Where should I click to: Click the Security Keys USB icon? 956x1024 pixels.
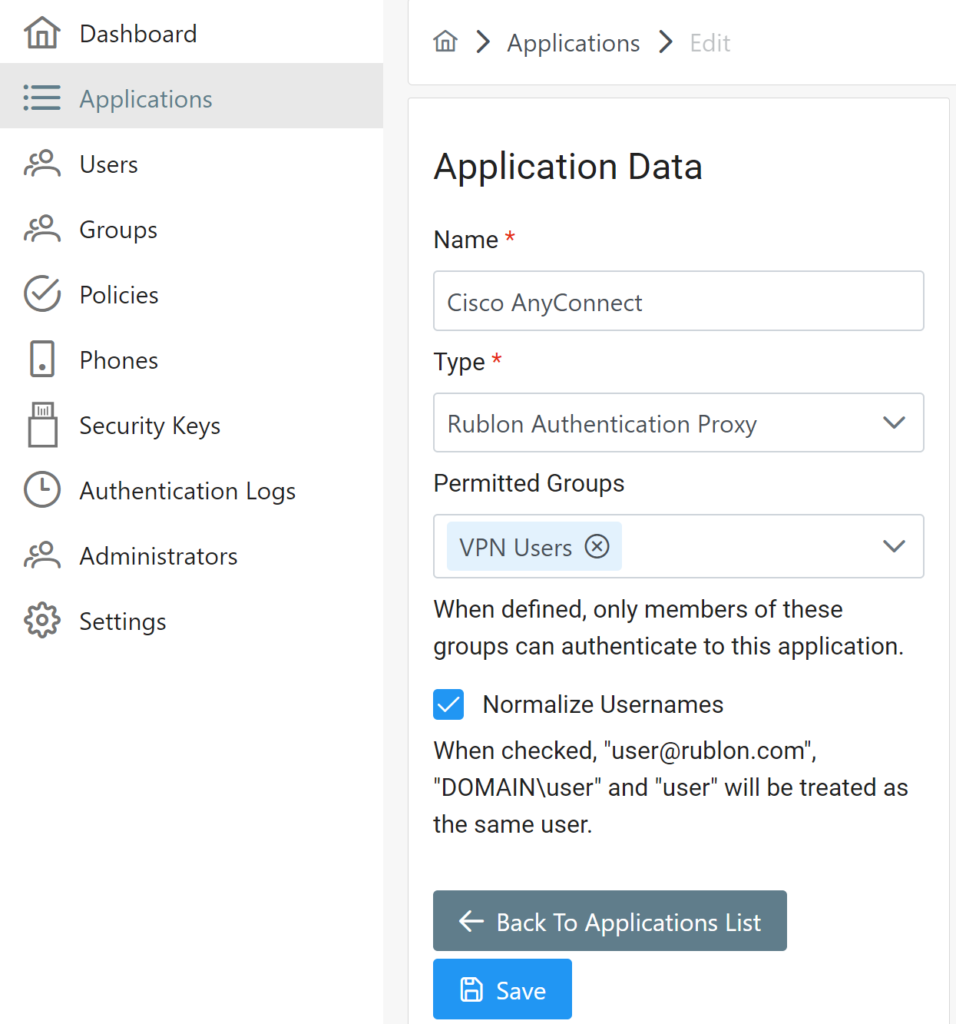point(42,425)
